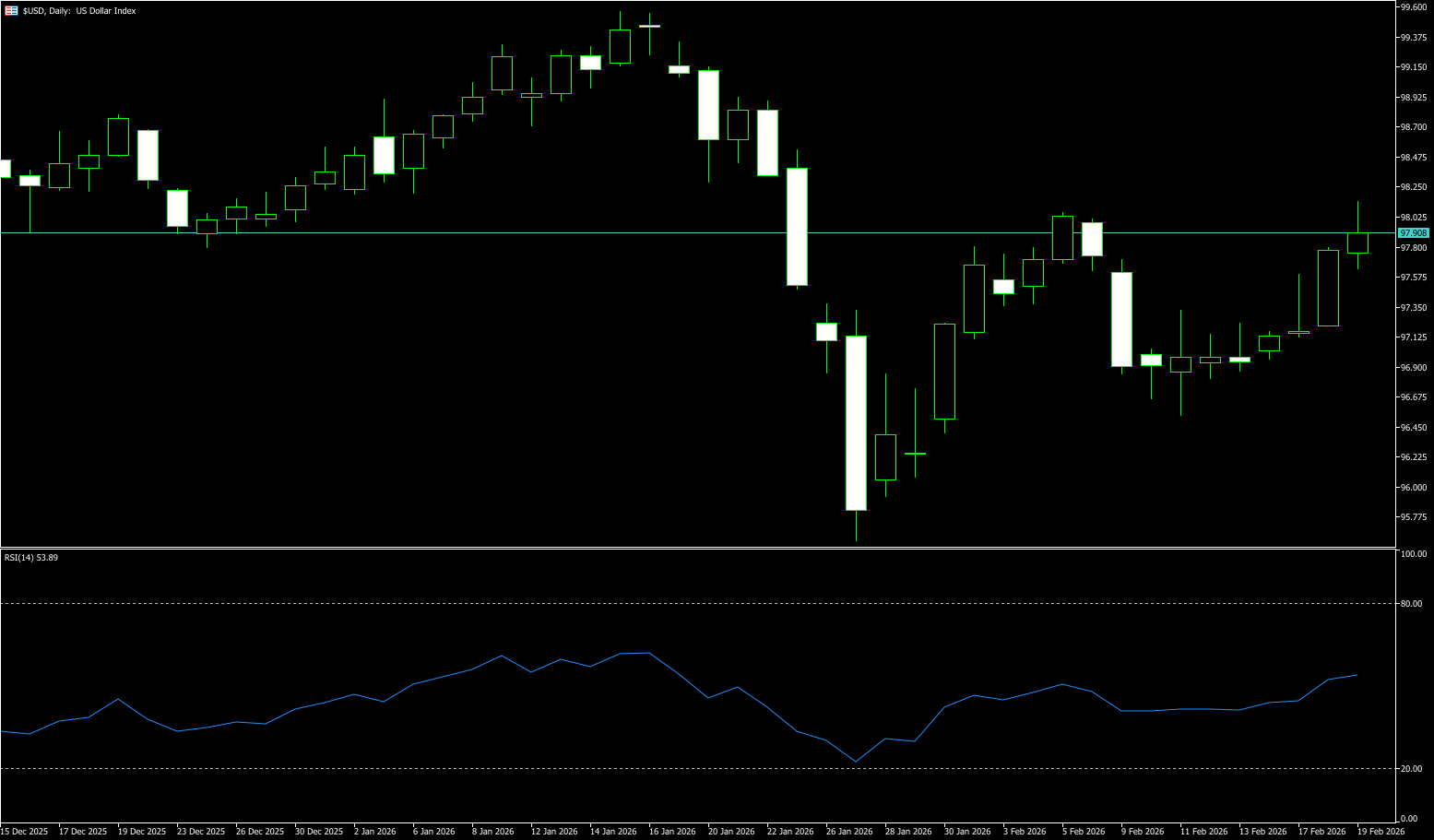Click the "19 Feb 2026" date label
1434x840 pixels.
point(1381,832)
